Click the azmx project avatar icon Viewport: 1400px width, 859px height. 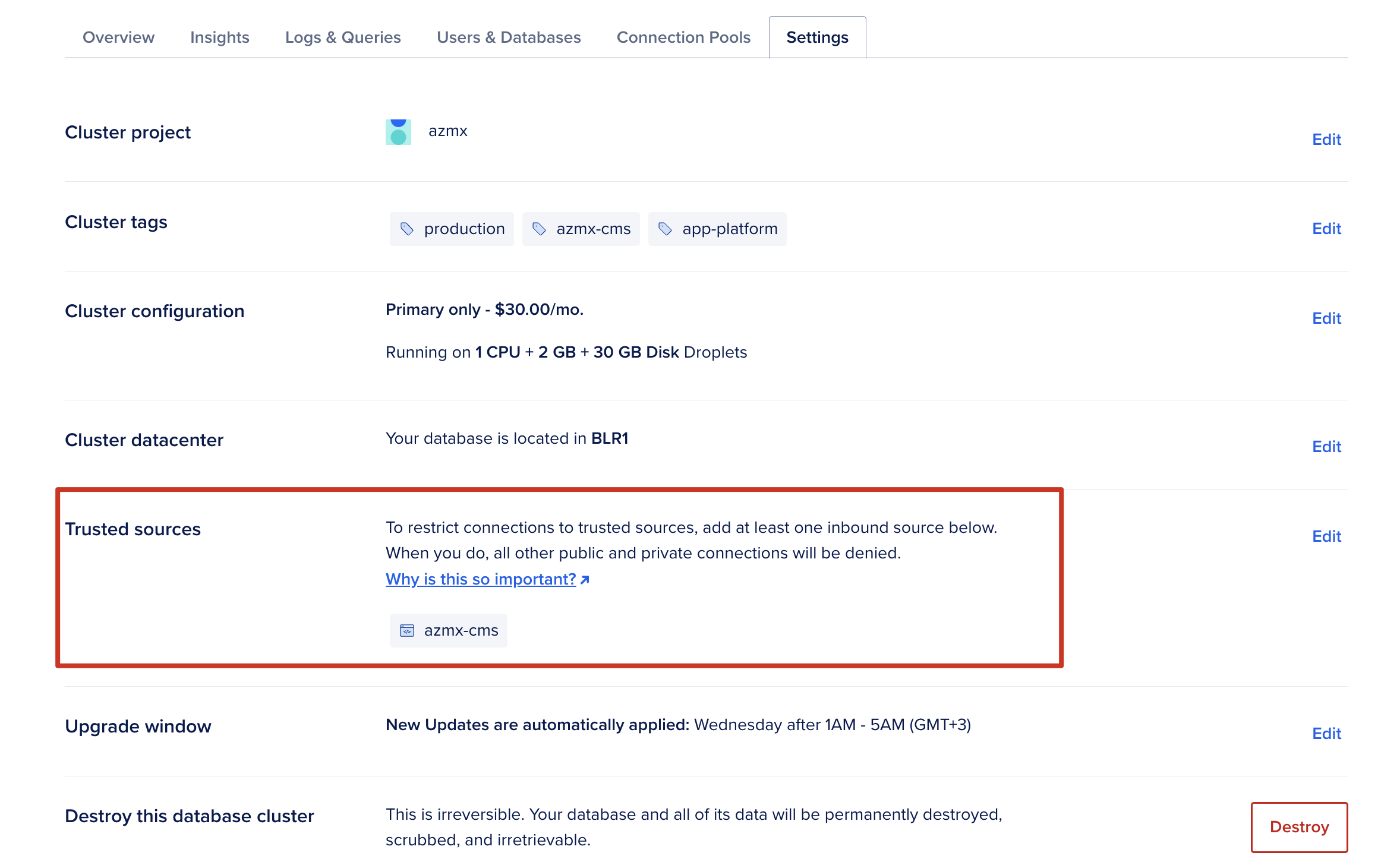coord(398,132)
